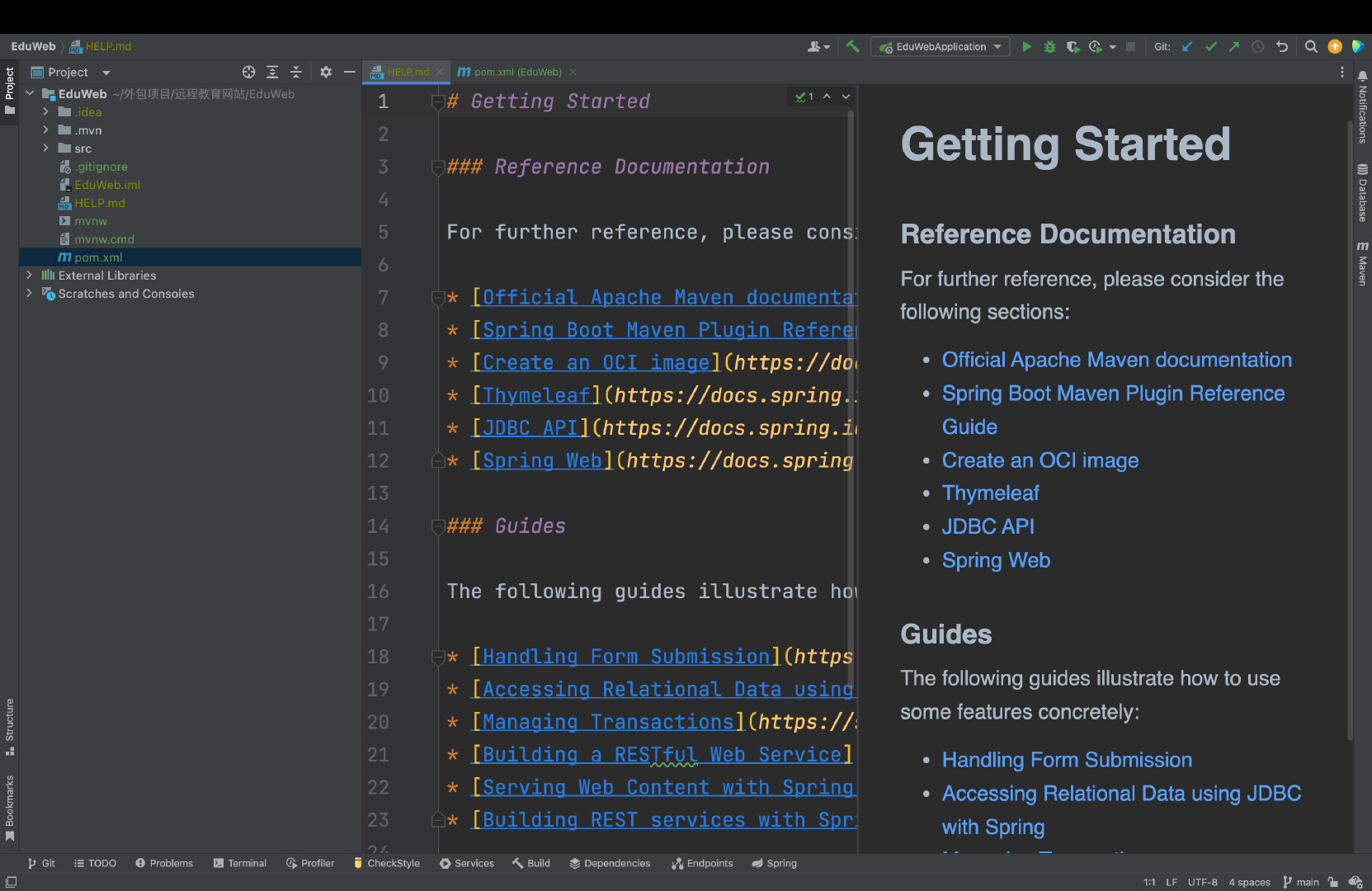This screenshot has height=891, width=1372.
Task: Click the Rollback undo arrow icon
Action: click(1281, 47)
